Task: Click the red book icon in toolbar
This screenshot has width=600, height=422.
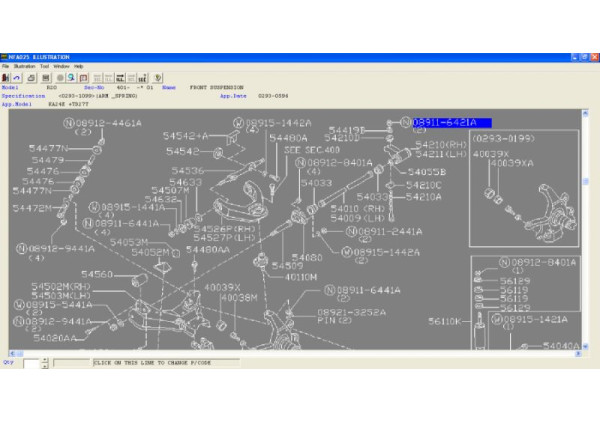Action: click(83, 76)
